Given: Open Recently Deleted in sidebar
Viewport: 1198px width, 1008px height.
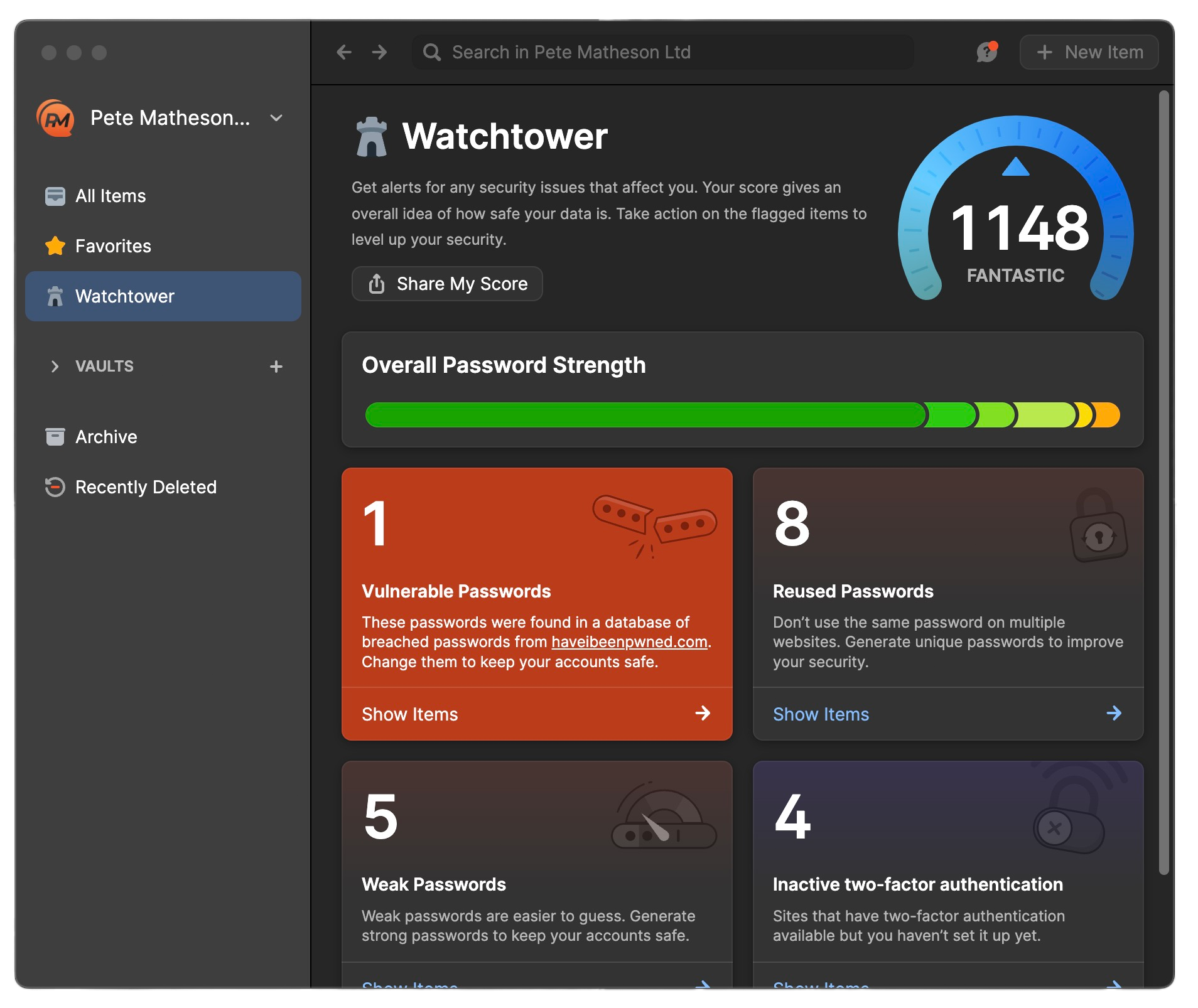Looking at the screenshot, I should (163, 487).
